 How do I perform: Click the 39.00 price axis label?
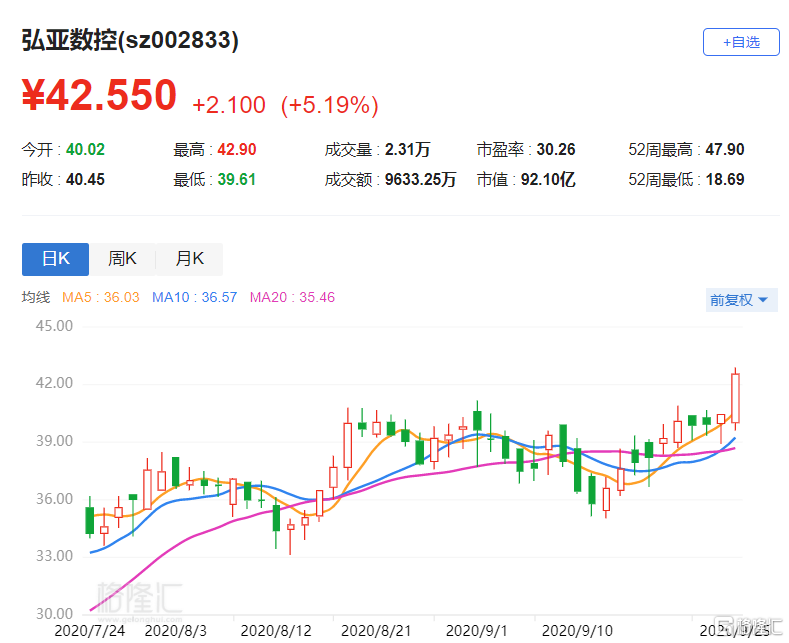[x=54, y=441]
